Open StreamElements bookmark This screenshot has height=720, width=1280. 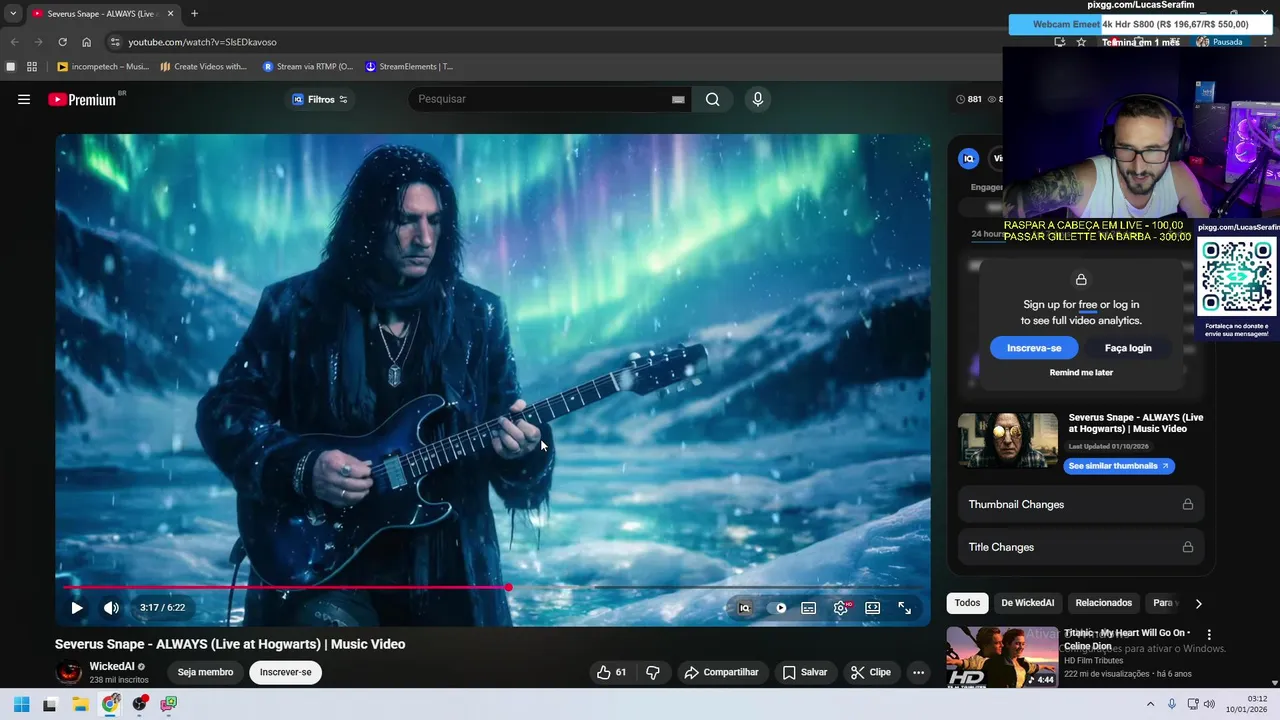(x=409, y=67)
